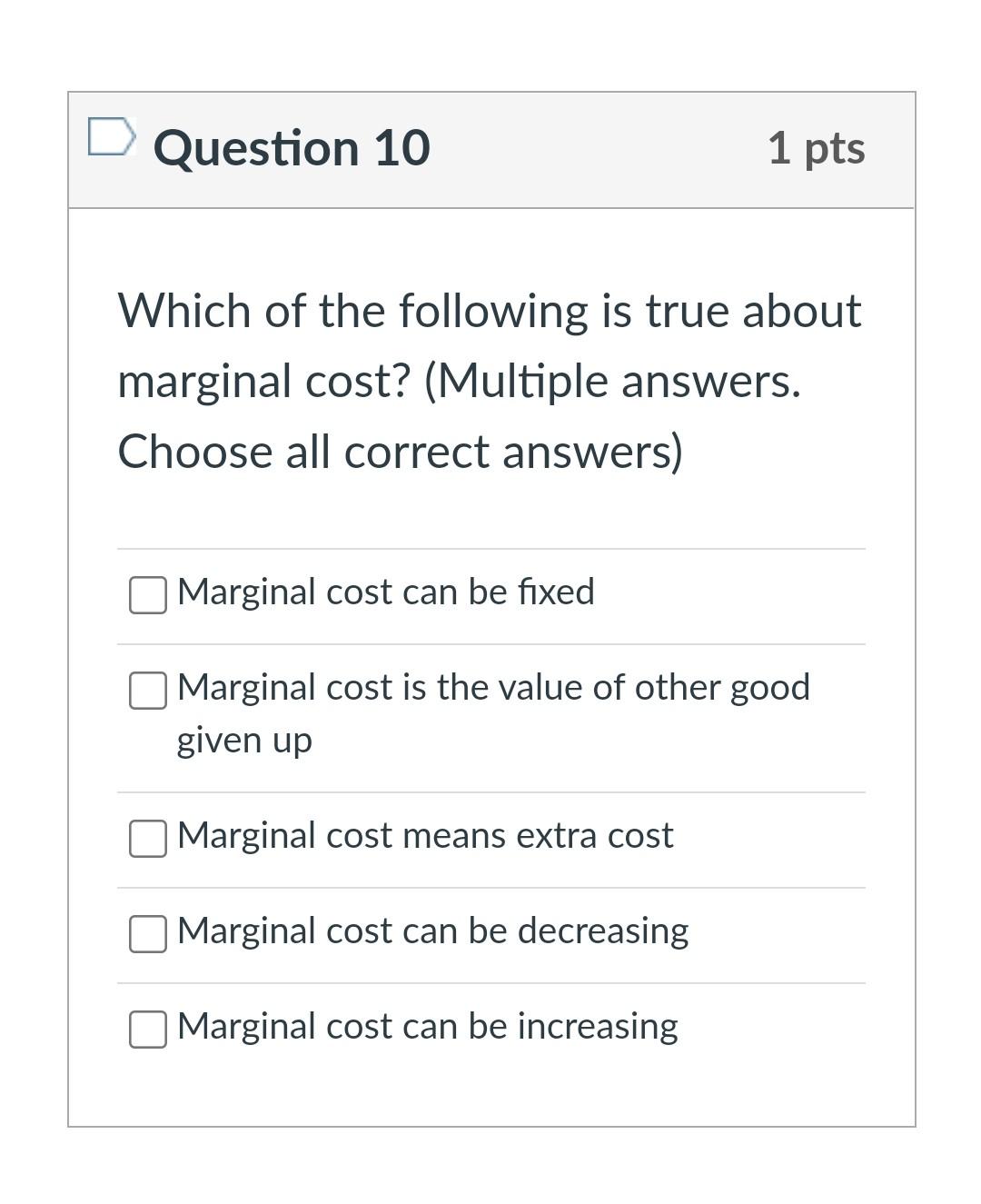Viewport: 981px width, 1204px height.
Task: Select the answer text 'Marginal cost can be decreasing'
Action: click(x=432, y=930)
